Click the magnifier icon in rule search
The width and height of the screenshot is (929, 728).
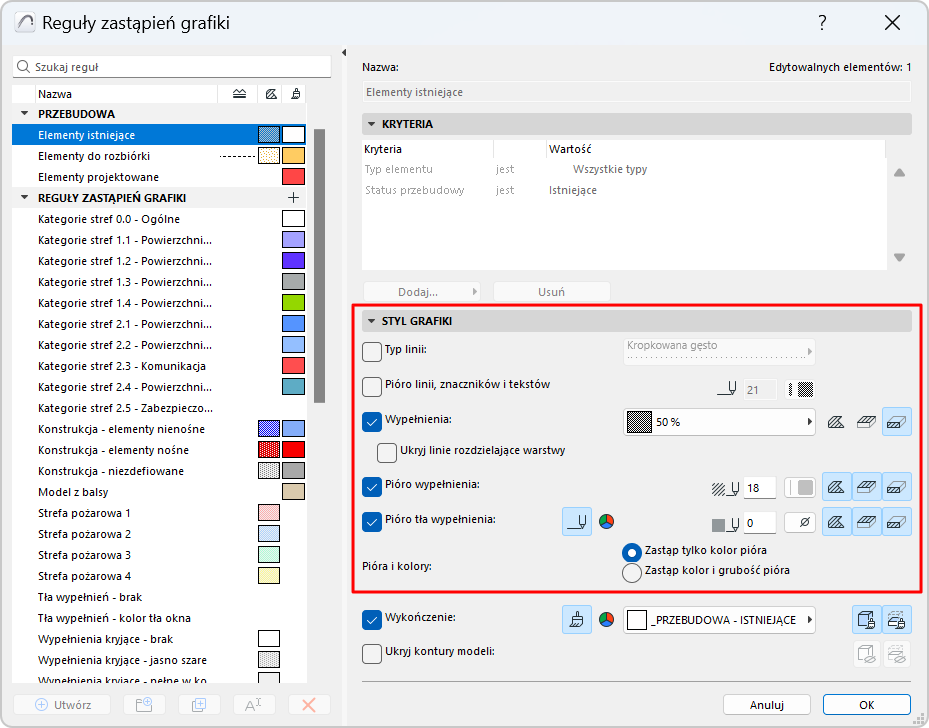(x=23, y=66)
